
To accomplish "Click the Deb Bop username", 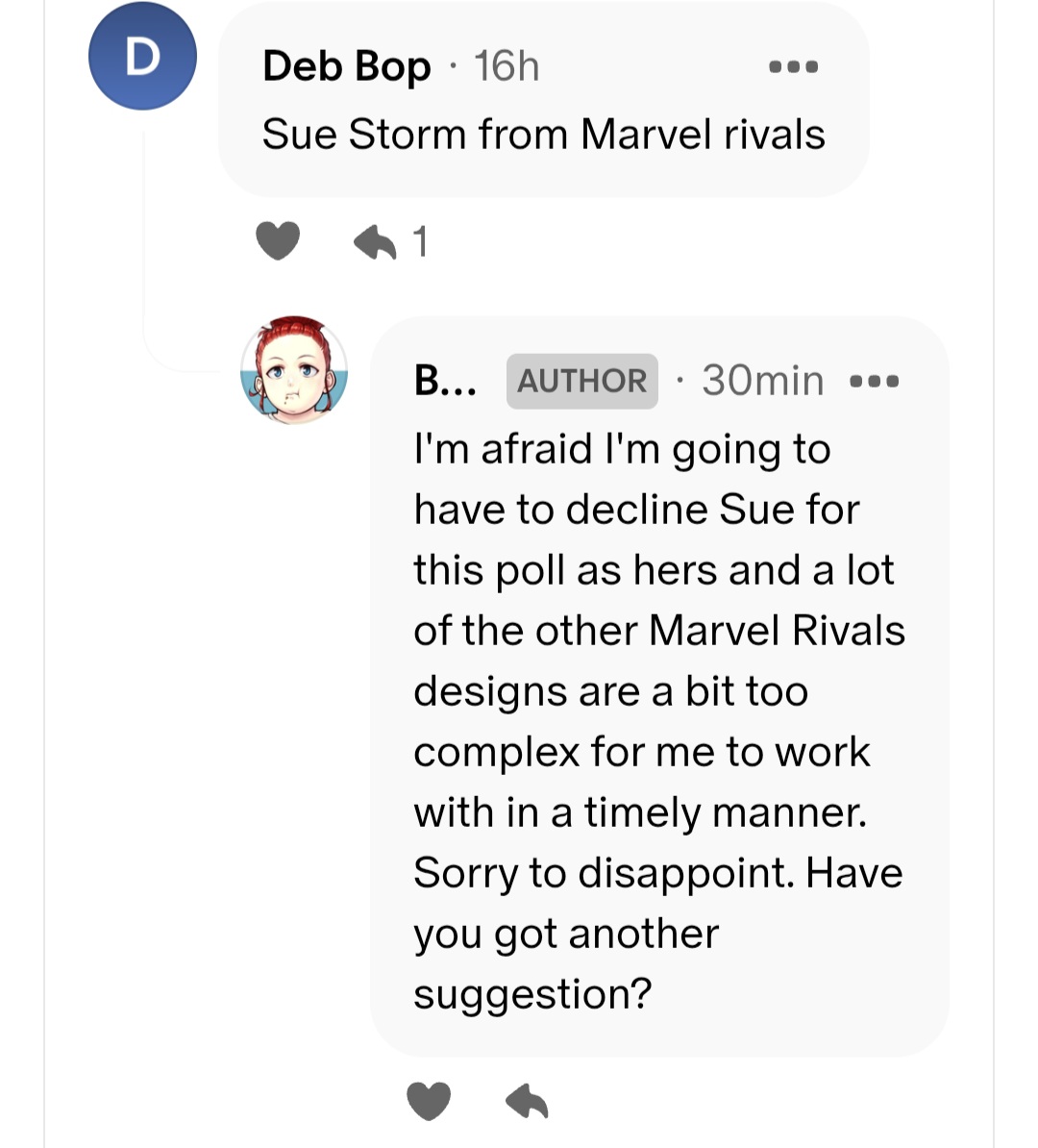I will 346,67.
